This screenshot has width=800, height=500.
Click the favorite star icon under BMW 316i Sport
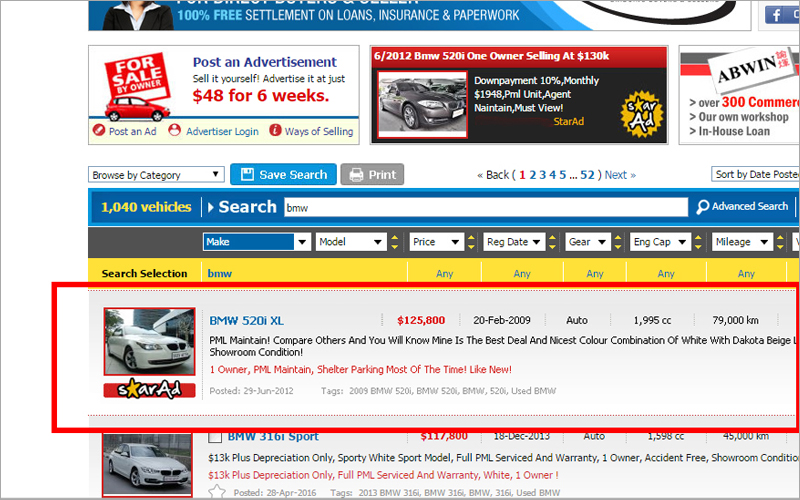pyautogui.click(x=217, y=492)
